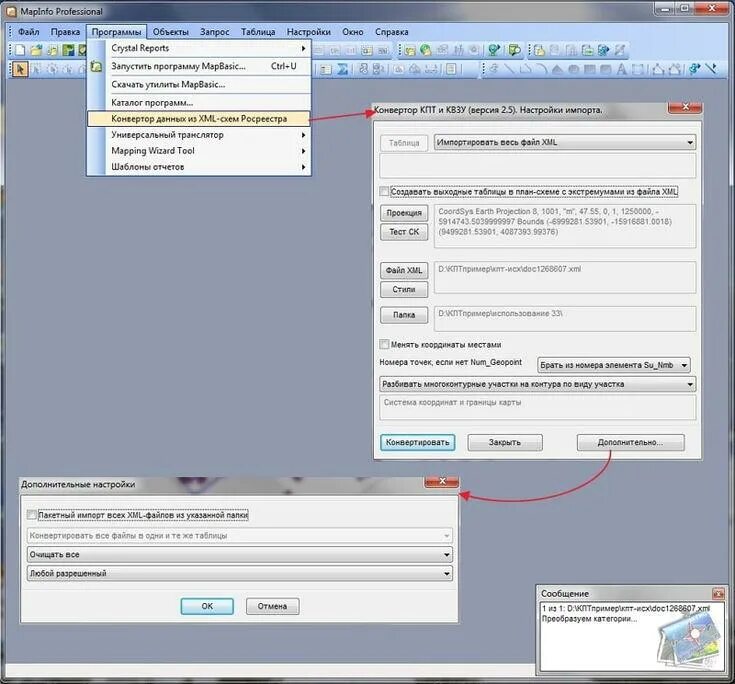The width and height of the screenshot is (735, 684).
Task: Click the Закрыть button
Action: [505, 442]
